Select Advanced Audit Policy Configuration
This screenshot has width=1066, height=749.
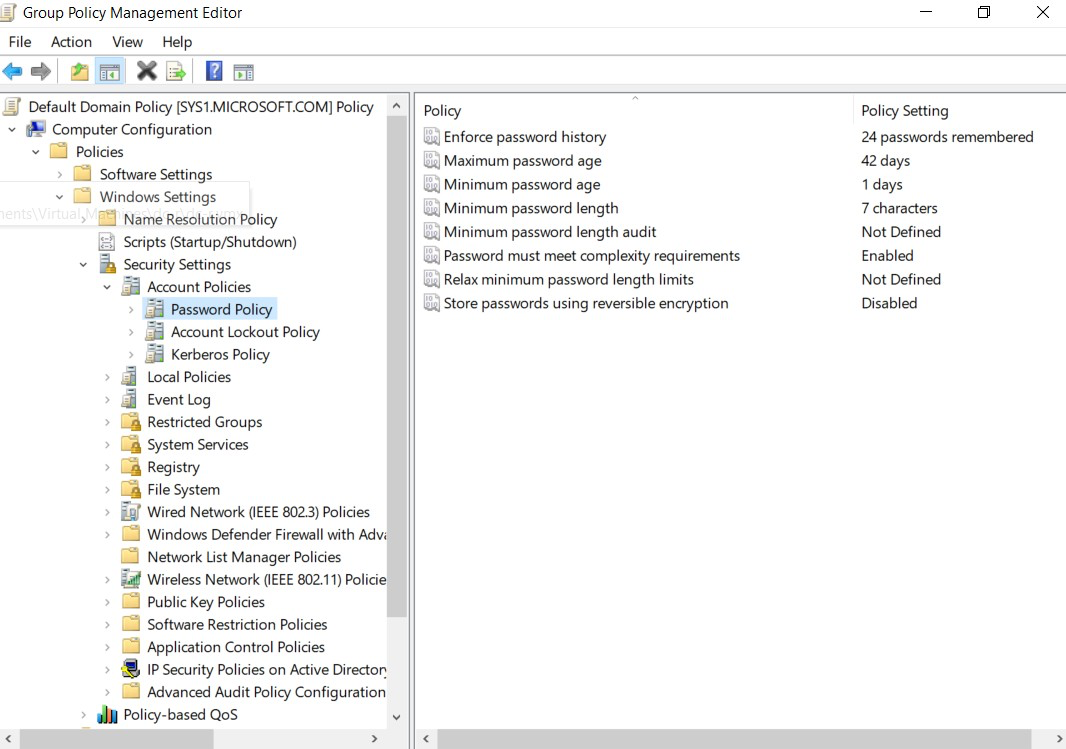266,692
